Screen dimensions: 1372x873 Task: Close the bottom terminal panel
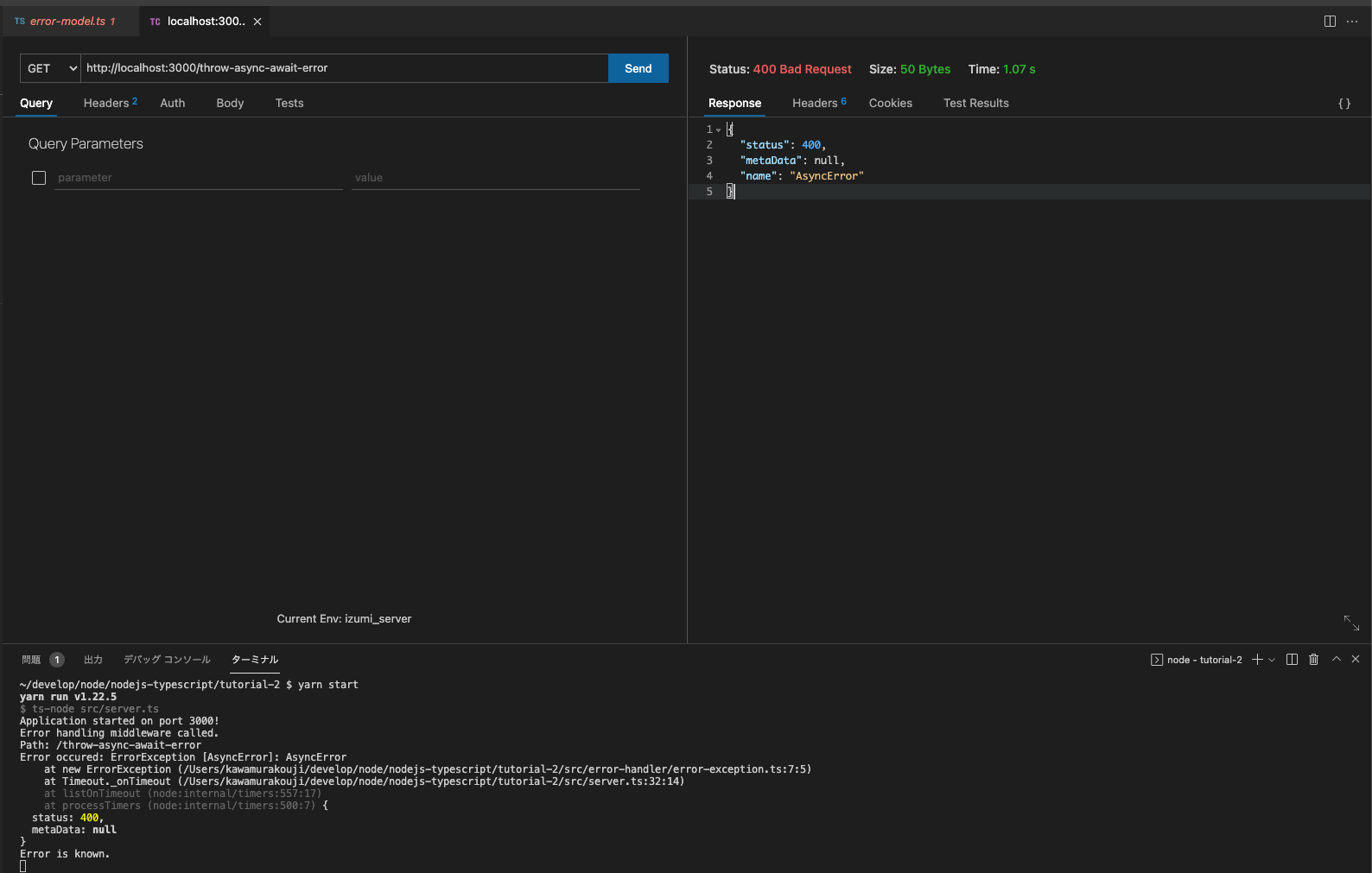(x=1356, y=659)
